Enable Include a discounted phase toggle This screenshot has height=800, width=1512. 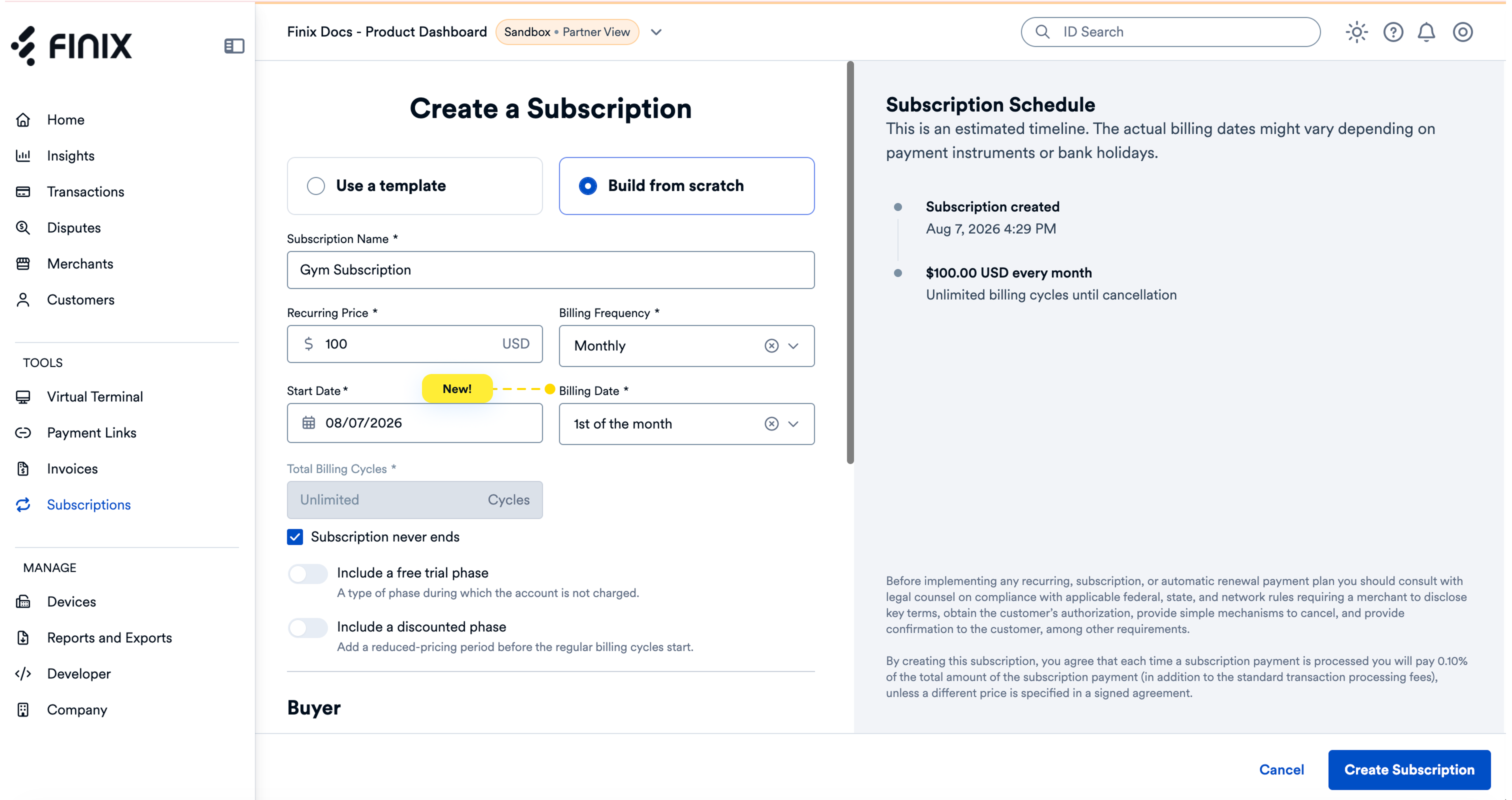pyautogui.click(x=307, y=627)
